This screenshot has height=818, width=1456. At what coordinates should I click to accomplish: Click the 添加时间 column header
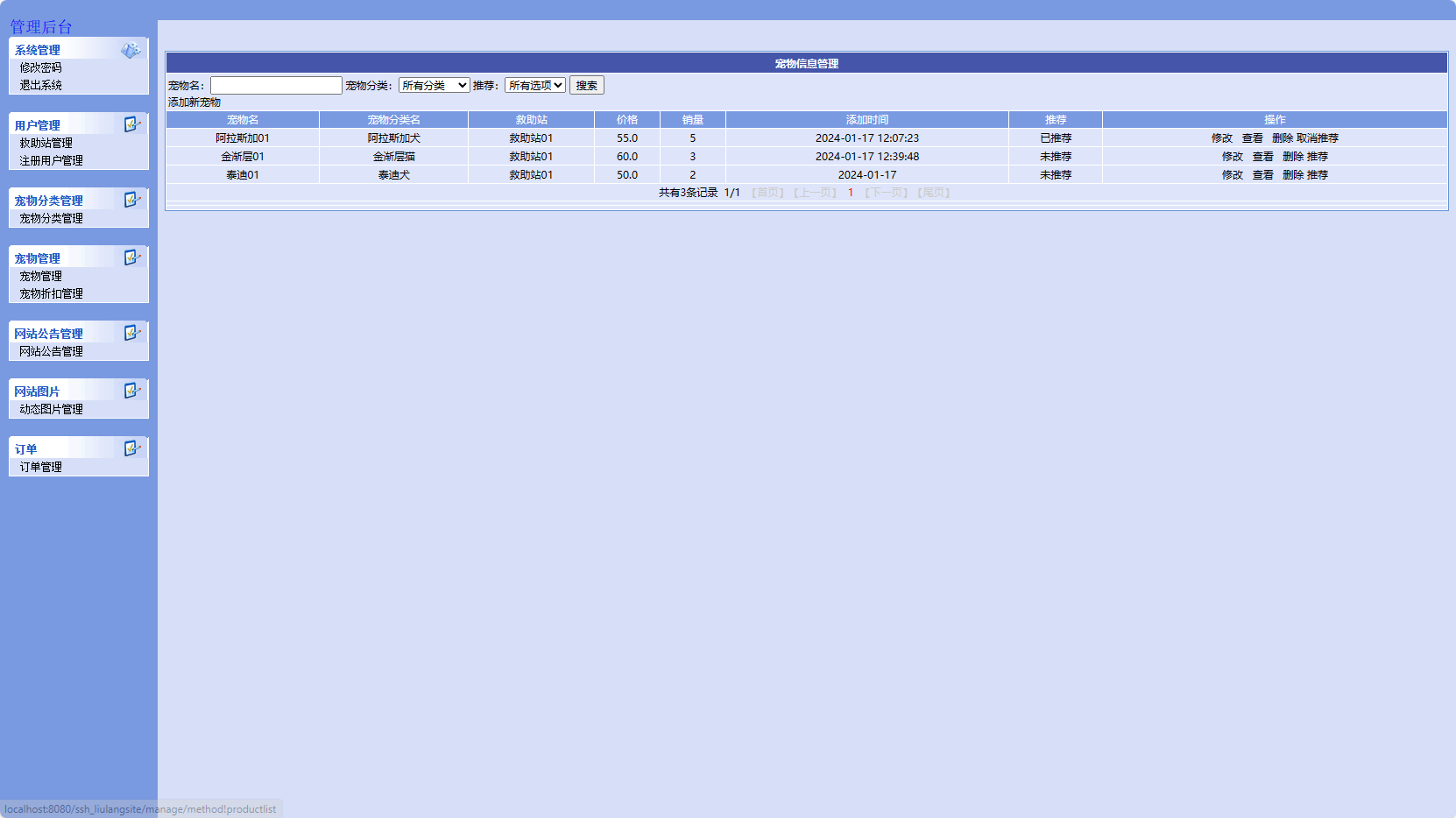(867, 120)
